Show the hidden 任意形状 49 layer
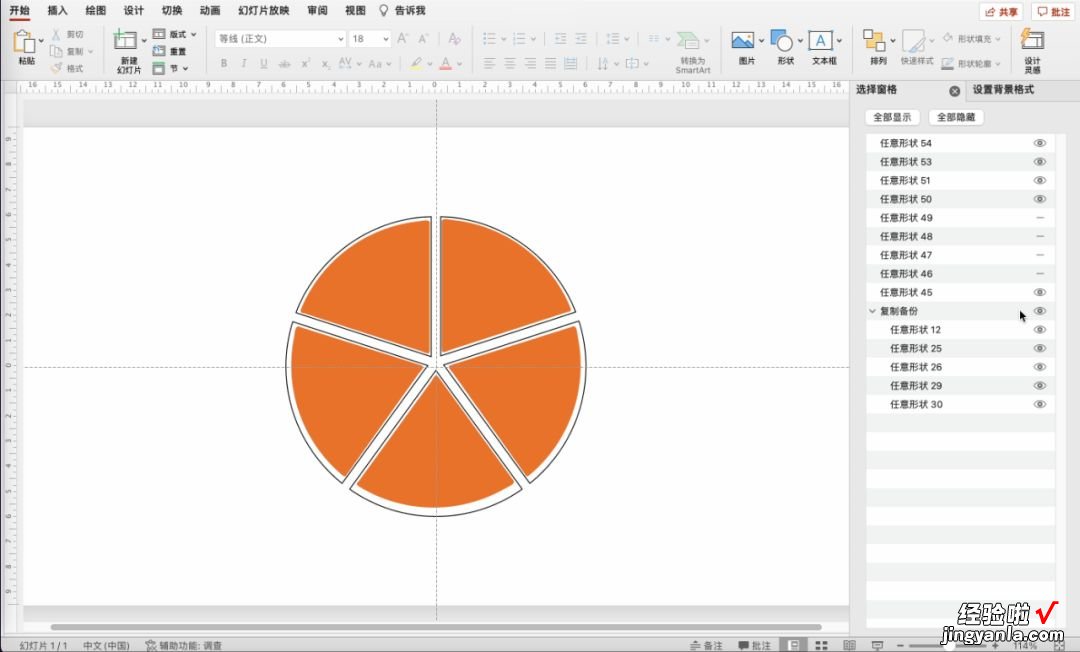 1040,218
